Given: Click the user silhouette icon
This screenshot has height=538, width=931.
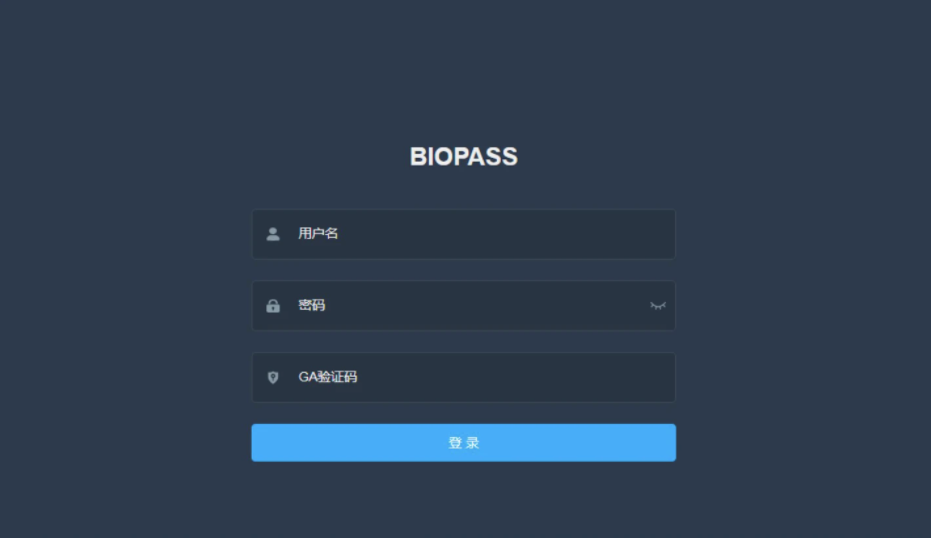Looking at the screenshot, I should 273,234.
